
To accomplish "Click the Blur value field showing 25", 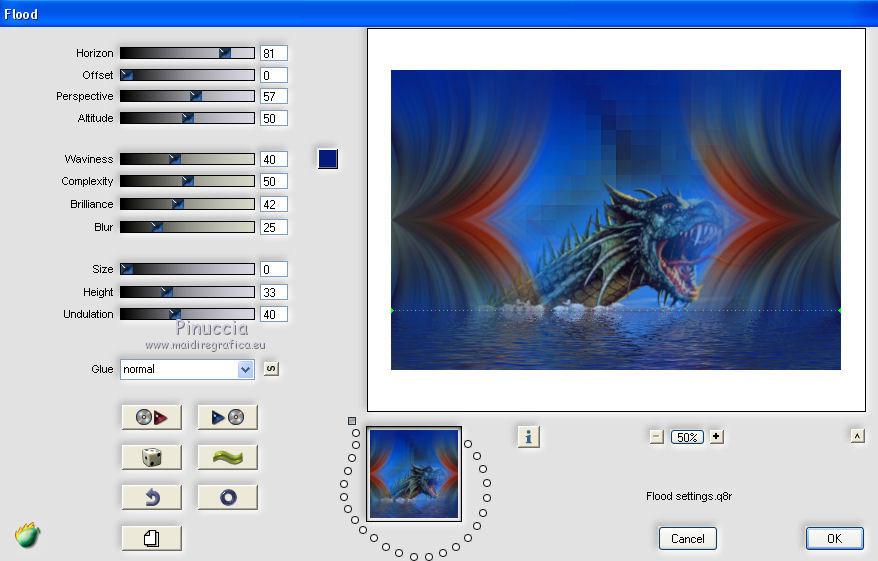I will pos(274,227).
